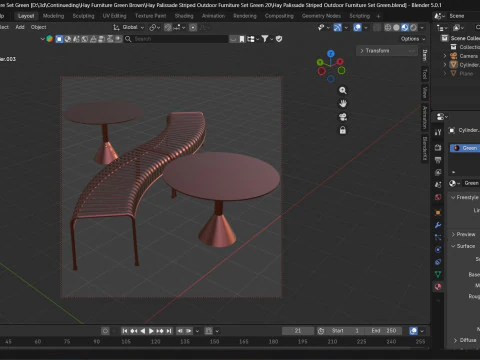The height and width of the screenshot is (360, 480).
Task: Expand the Cylinder outliner entry
Action: (x=445, y=65)
